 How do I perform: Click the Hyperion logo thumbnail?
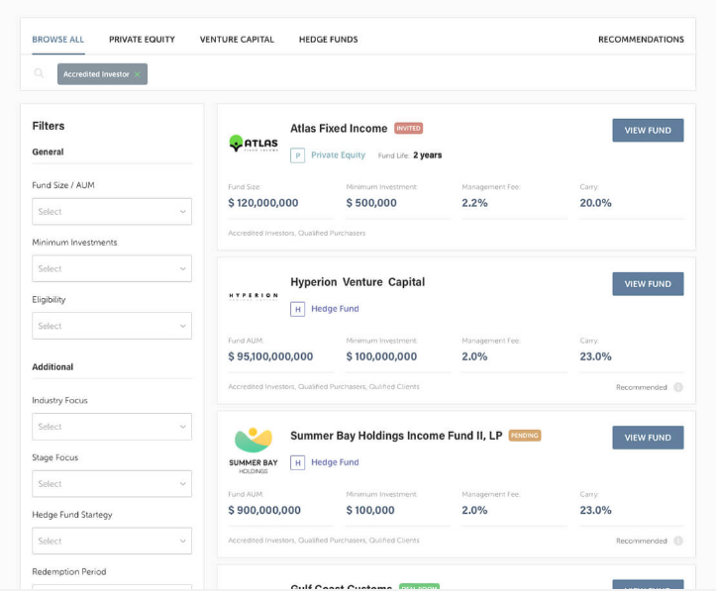pos(253,296)
